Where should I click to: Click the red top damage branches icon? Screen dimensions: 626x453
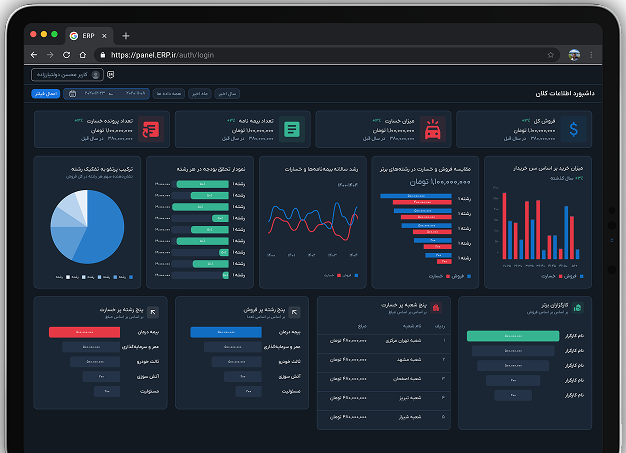(x=436, y=305)
